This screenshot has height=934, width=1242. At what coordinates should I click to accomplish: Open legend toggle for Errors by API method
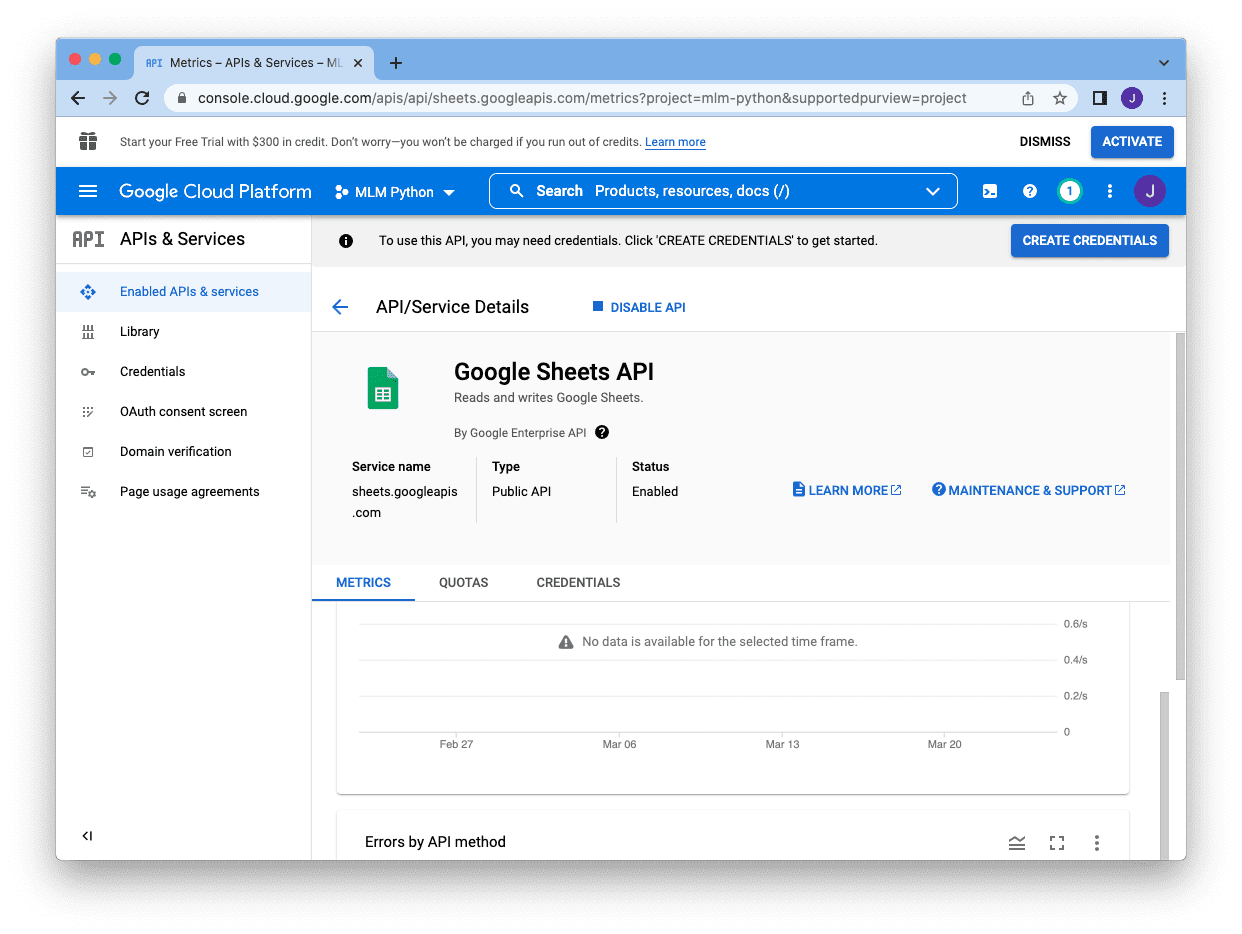[1017, 843]
